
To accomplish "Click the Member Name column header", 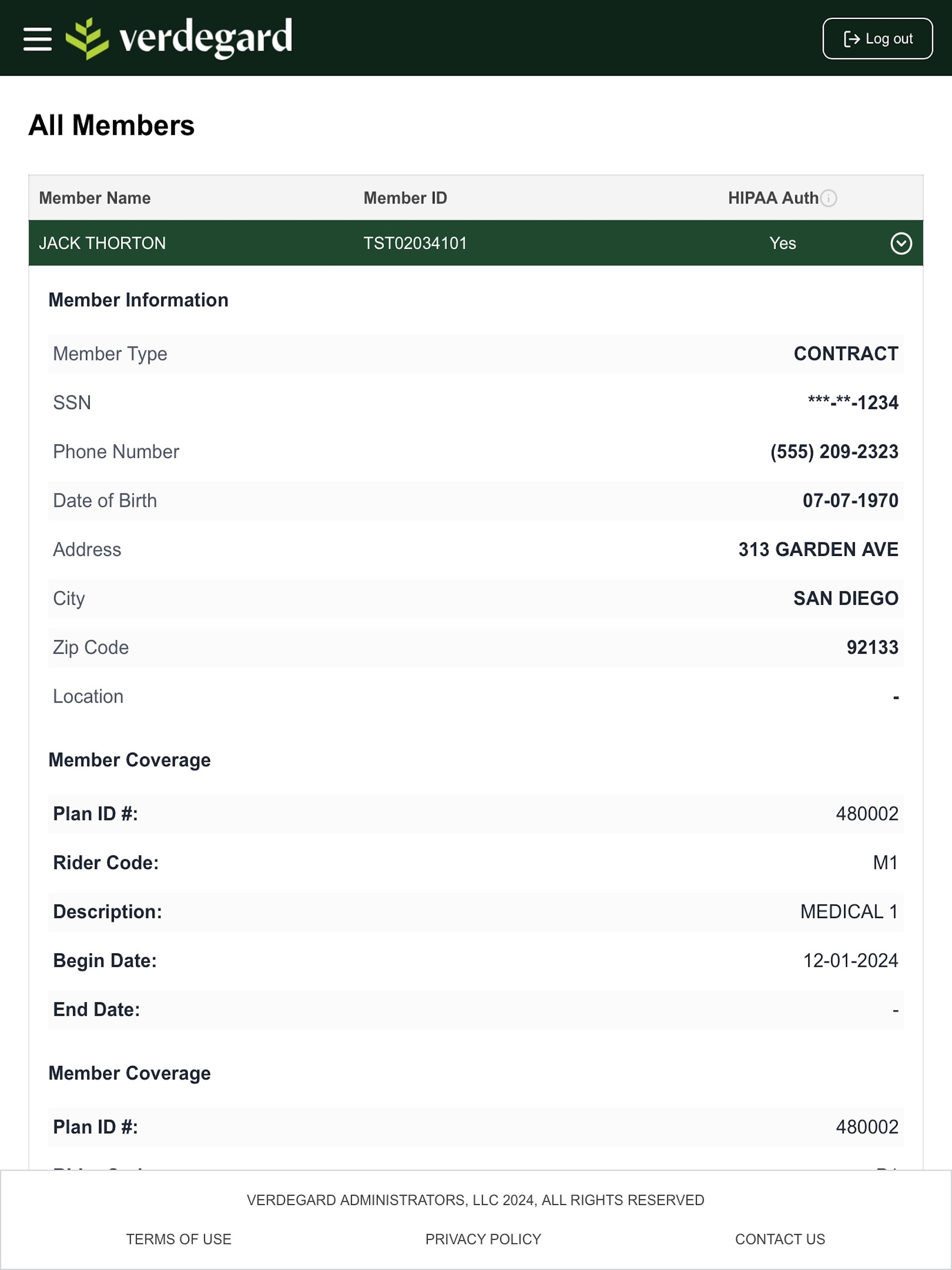I will pyautogui.click(x=95, y=198).
